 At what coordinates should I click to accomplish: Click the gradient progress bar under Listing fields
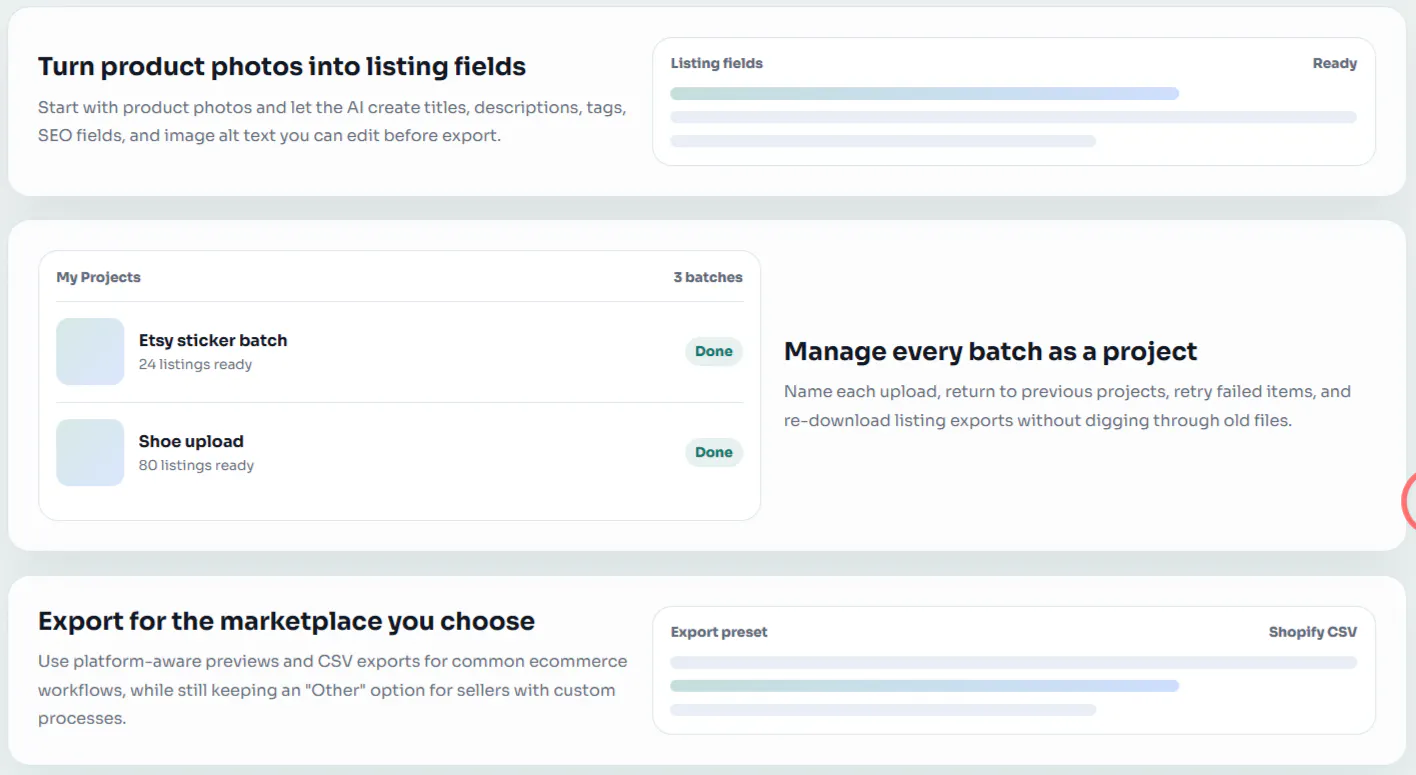925,94
